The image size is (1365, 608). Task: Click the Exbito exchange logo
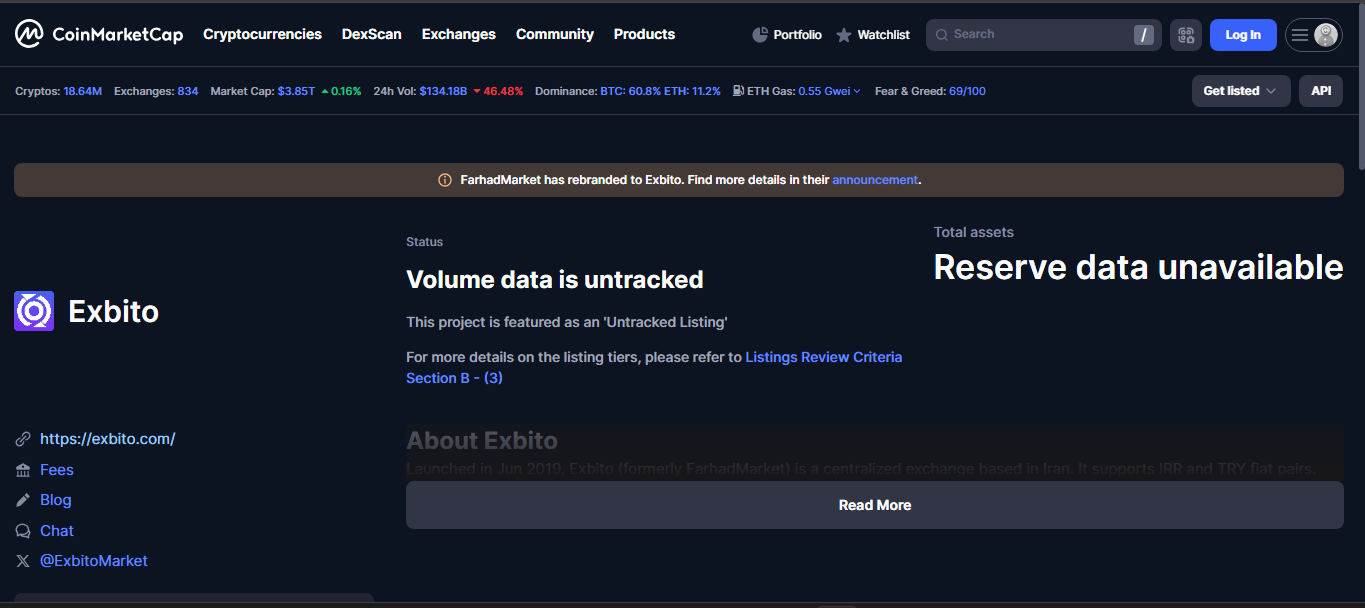click(34, 311)
